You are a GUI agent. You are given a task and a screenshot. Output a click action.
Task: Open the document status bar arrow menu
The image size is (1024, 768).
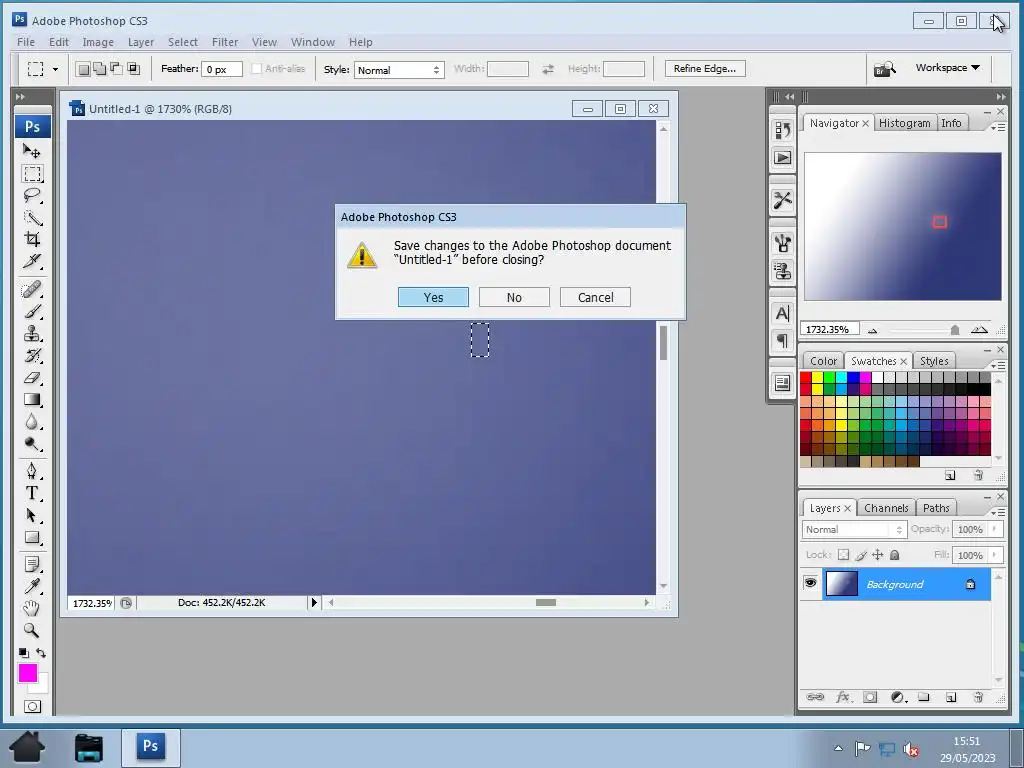[314, 602]
